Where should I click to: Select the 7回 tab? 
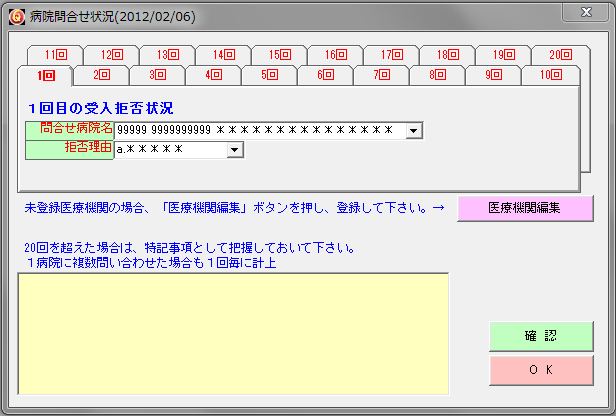pyautogui.click(x=381, y=74)
